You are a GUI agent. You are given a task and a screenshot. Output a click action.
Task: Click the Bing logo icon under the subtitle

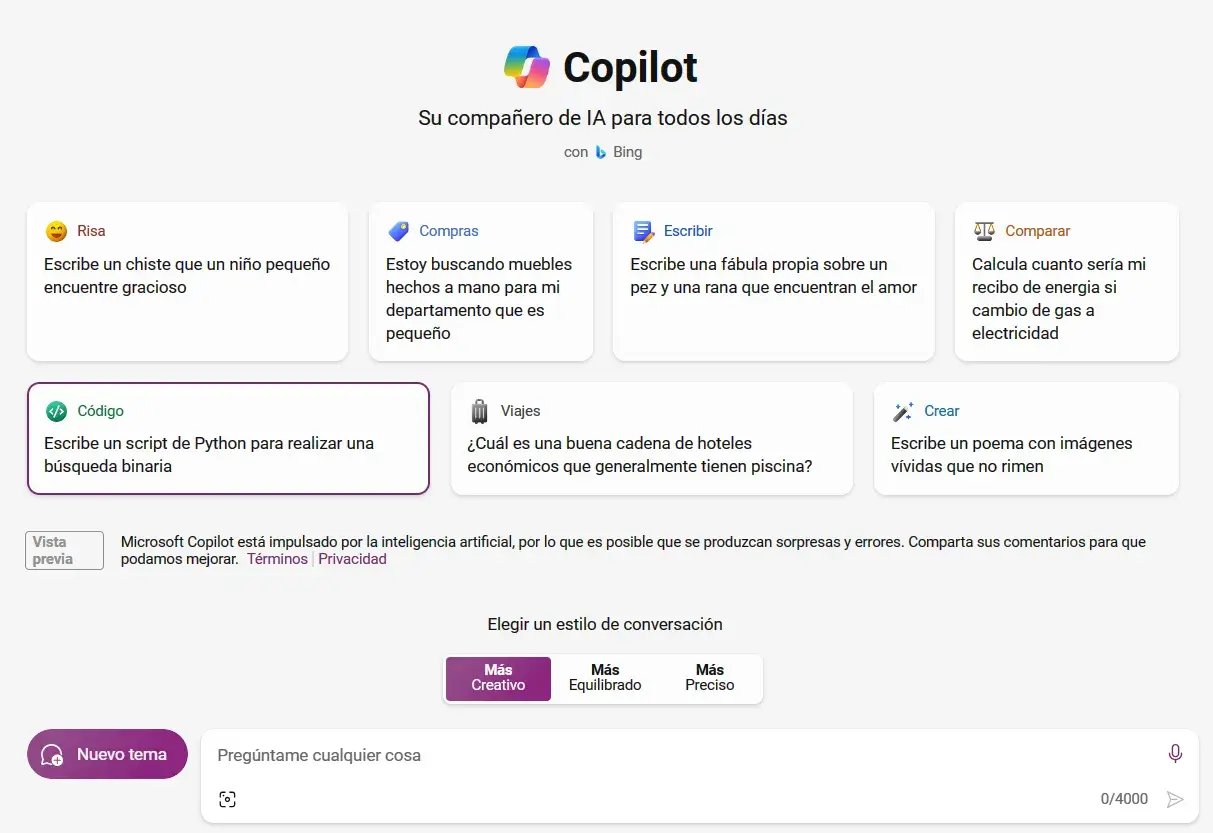601,152
